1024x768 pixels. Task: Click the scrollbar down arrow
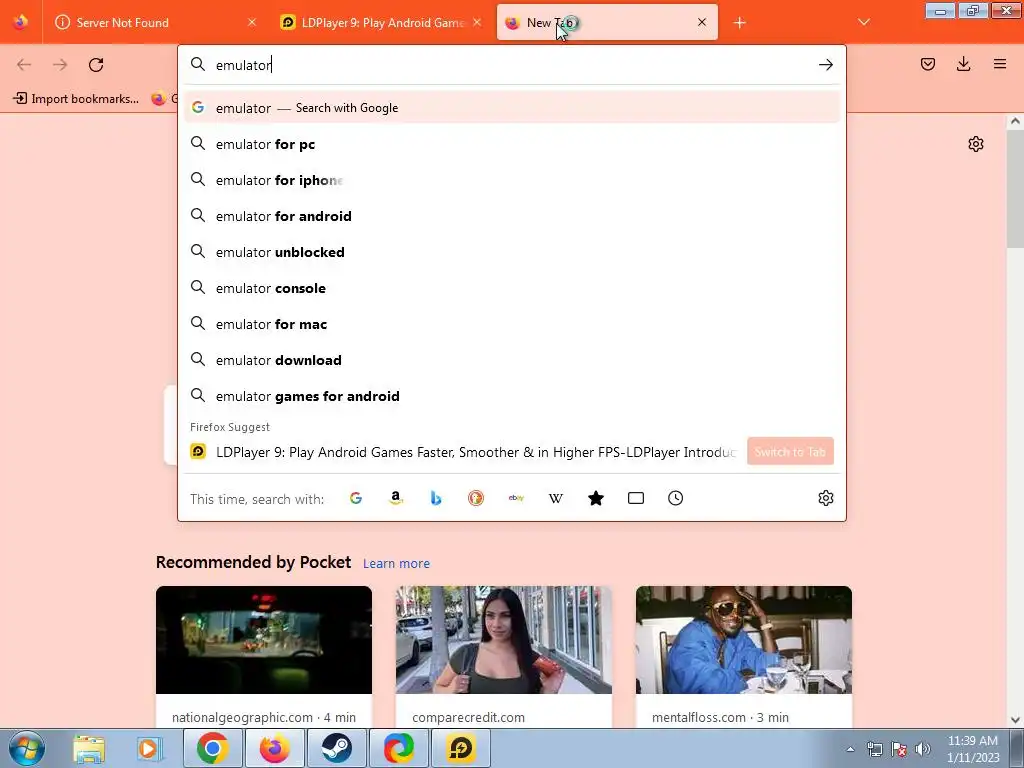click(x=1015, y=720)
